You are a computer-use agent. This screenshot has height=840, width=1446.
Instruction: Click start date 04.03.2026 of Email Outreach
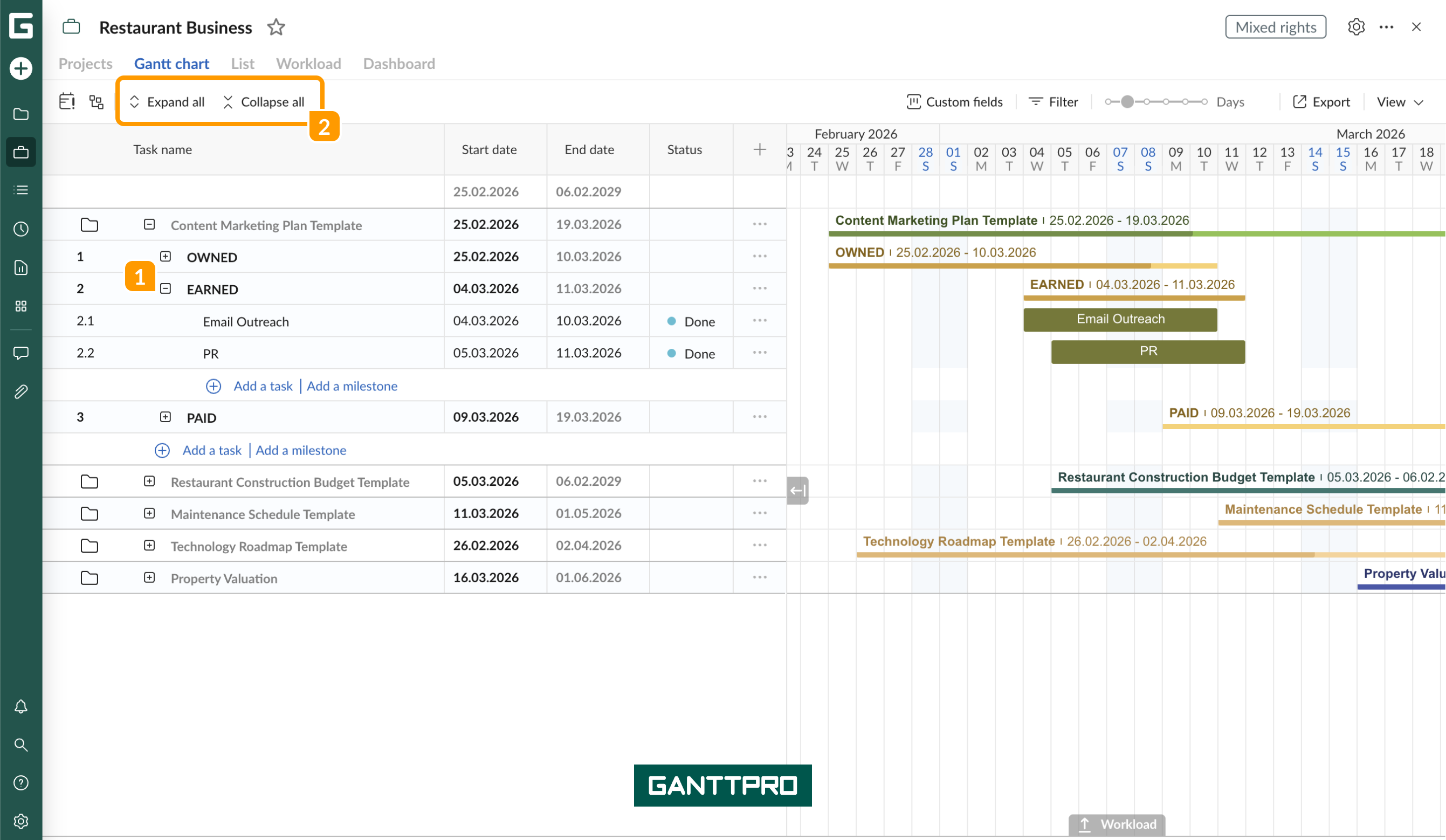click(485, 321)
